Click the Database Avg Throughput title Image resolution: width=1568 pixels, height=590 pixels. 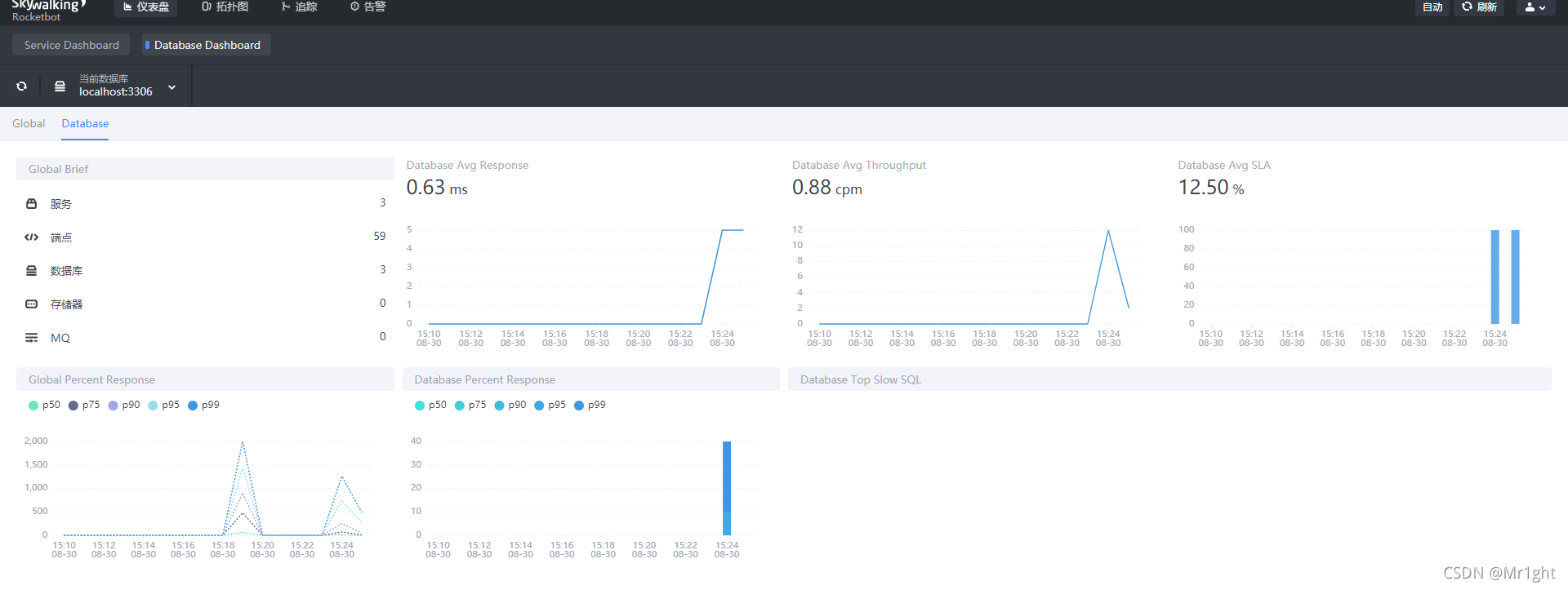click(x=859, y=165)
